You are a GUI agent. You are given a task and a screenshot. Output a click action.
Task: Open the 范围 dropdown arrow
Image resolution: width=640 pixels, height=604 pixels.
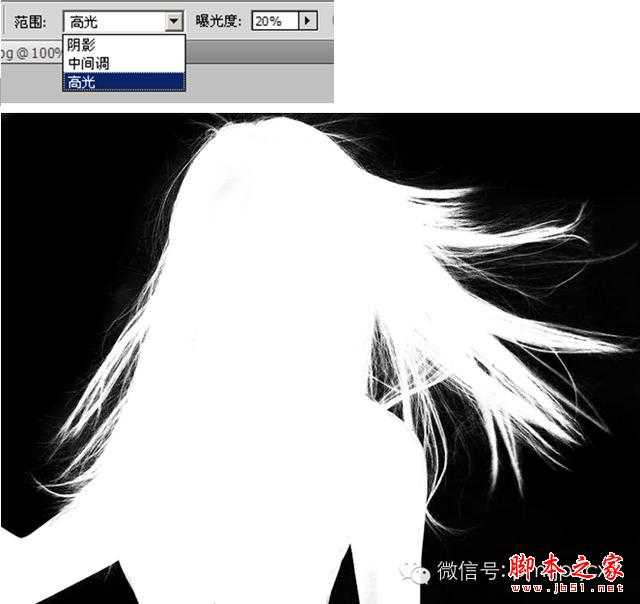click(174, 21)
